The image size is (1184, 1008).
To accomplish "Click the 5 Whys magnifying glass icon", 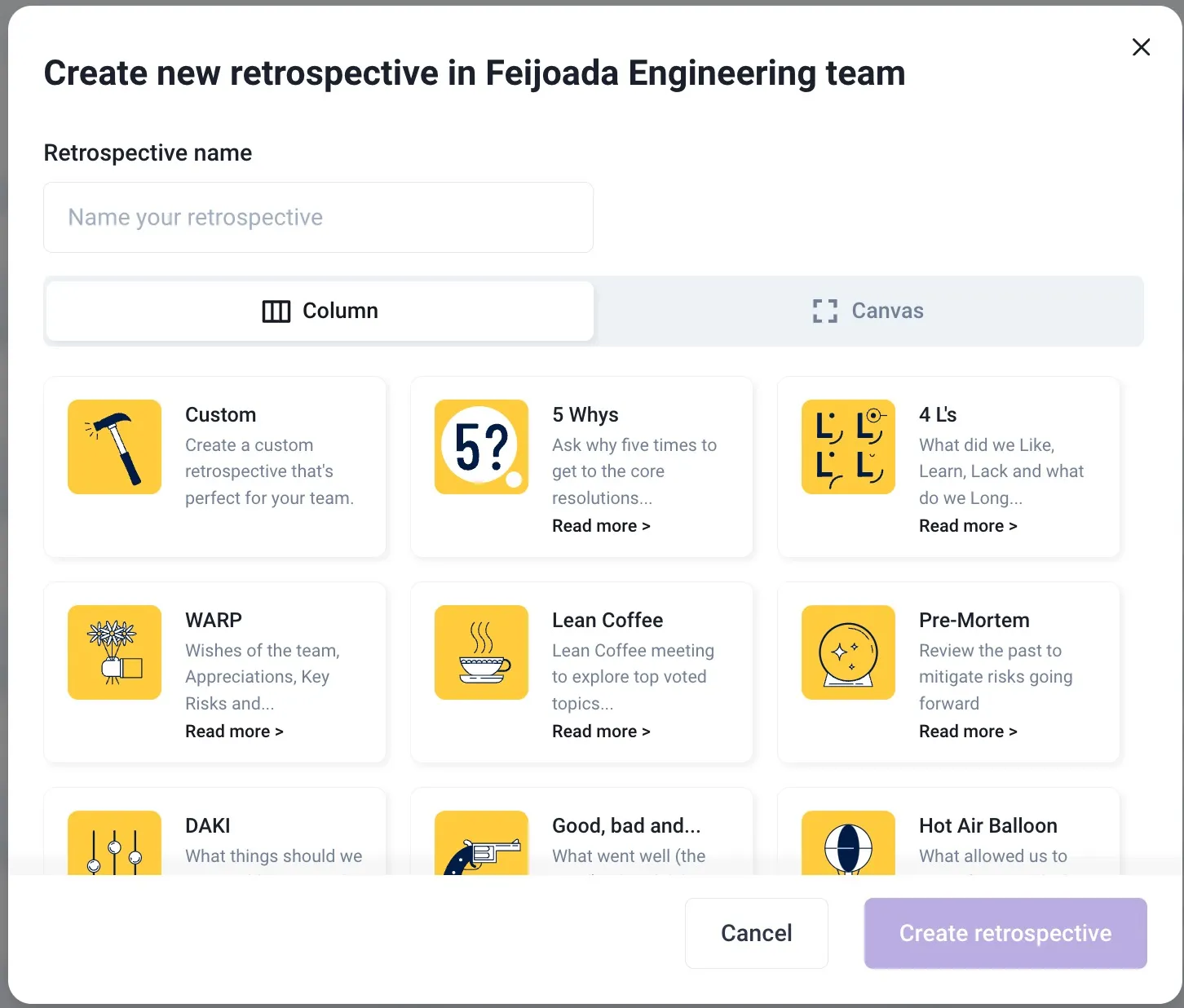I will coord(481,447).
